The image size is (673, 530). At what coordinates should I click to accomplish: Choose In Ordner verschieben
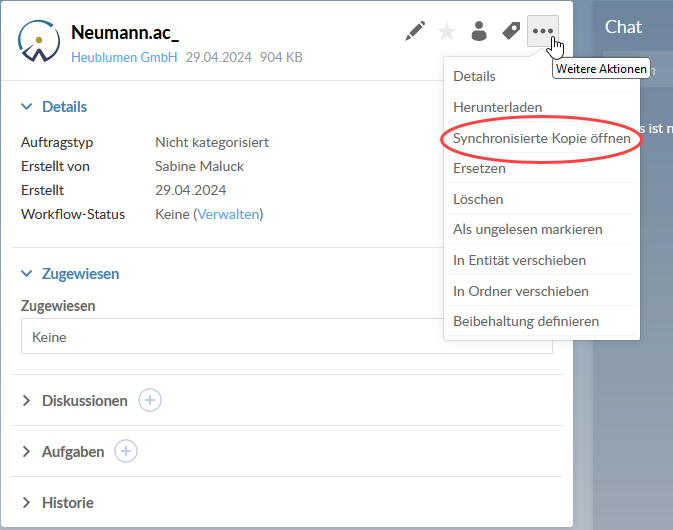(x=542, y=291)
